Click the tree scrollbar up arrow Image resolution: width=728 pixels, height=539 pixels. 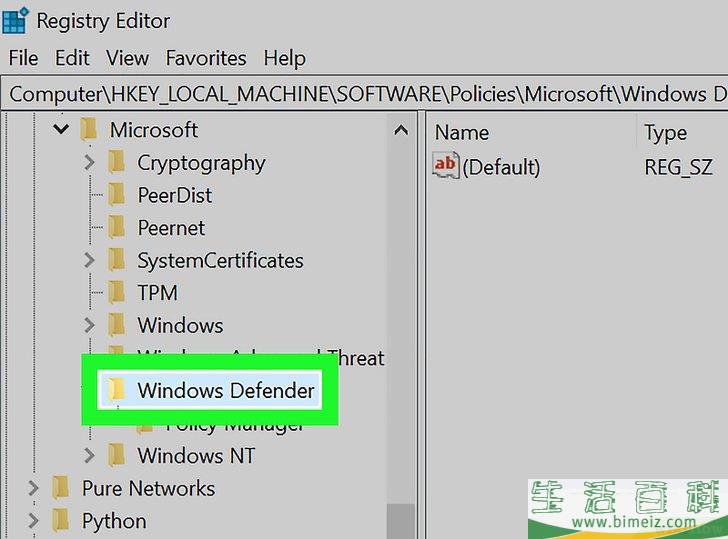click(401, 130)
